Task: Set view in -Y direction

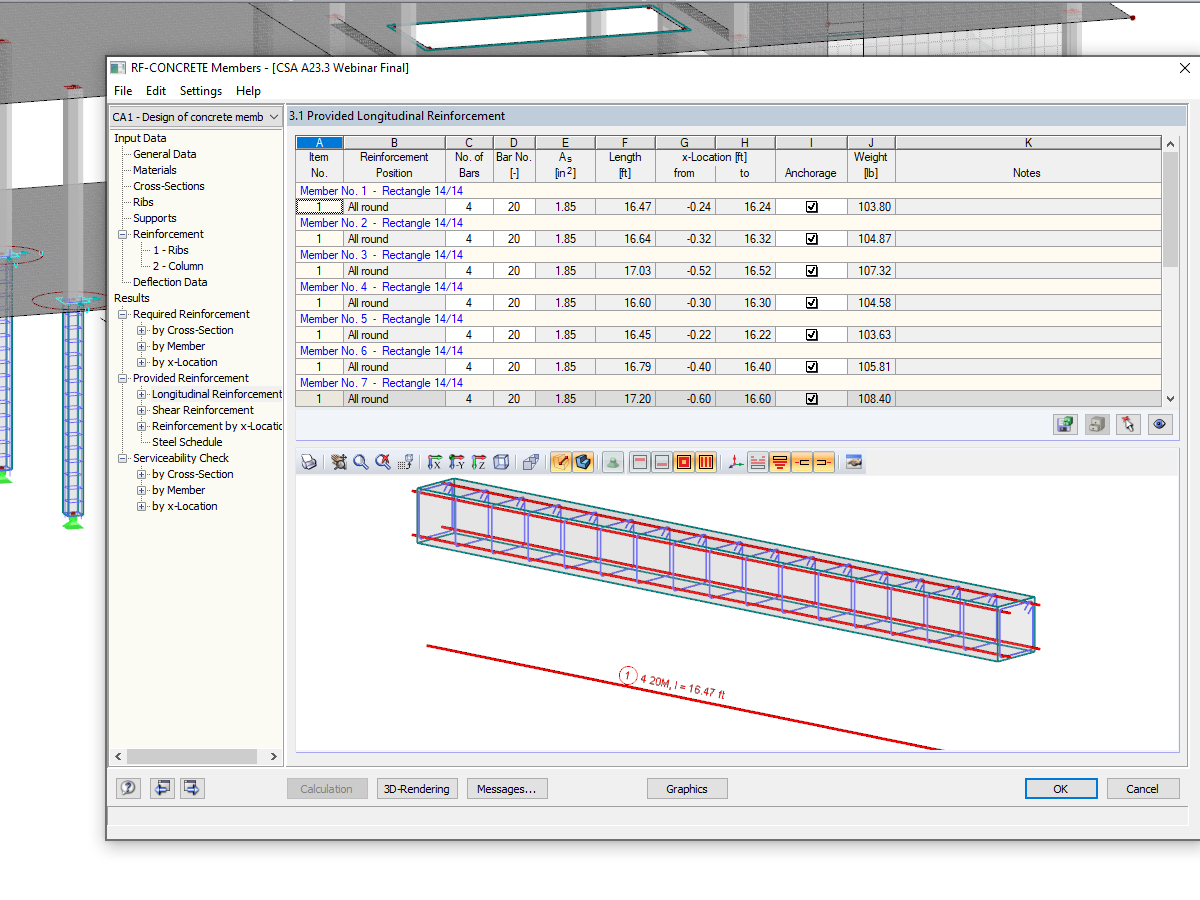Action: click(457, 462)
